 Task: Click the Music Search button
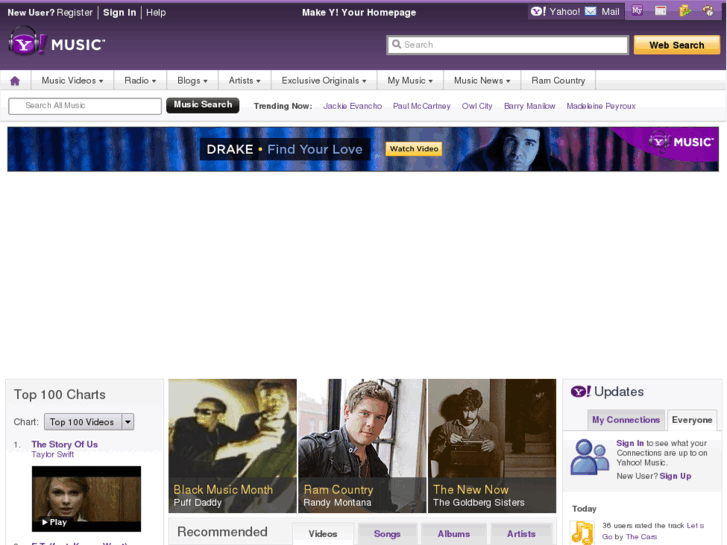pyautogui.click(x=203, y=105)
